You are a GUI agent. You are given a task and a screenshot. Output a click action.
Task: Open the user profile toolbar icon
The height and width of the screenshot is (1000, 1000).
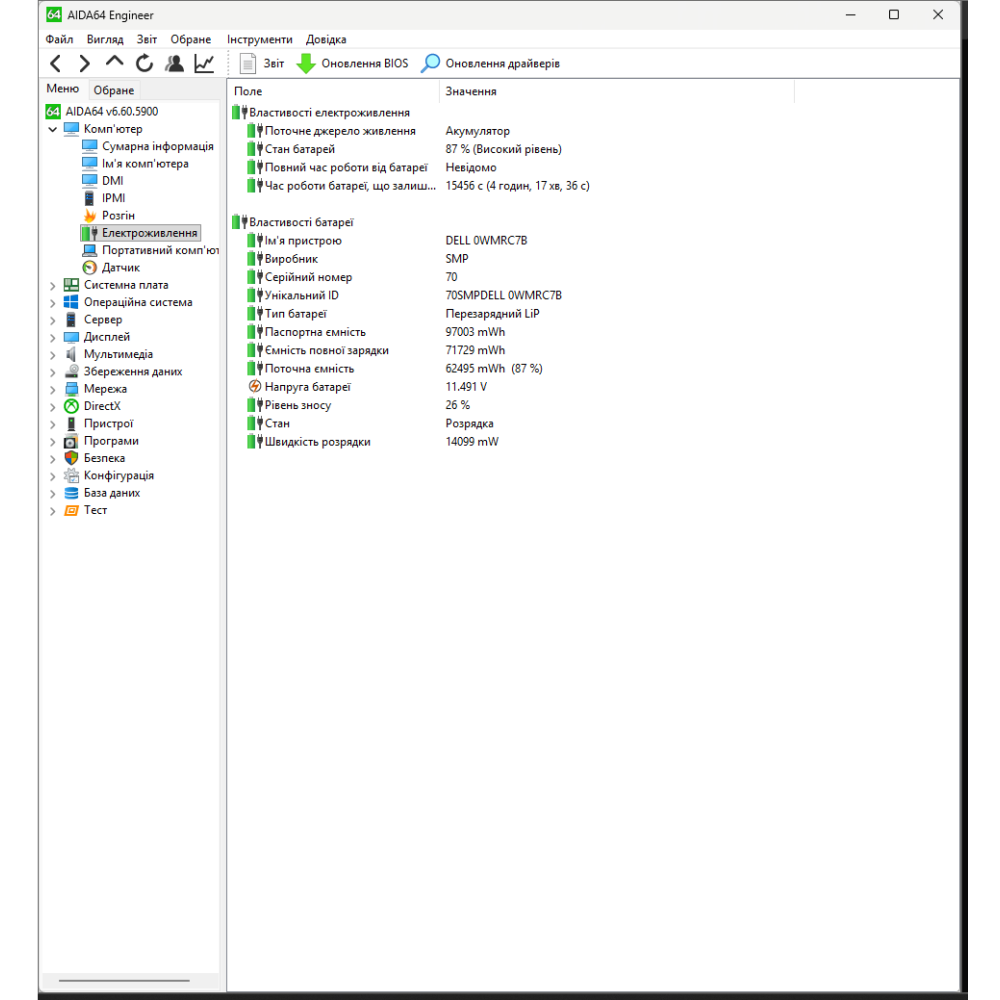click(x=175, y=64)
